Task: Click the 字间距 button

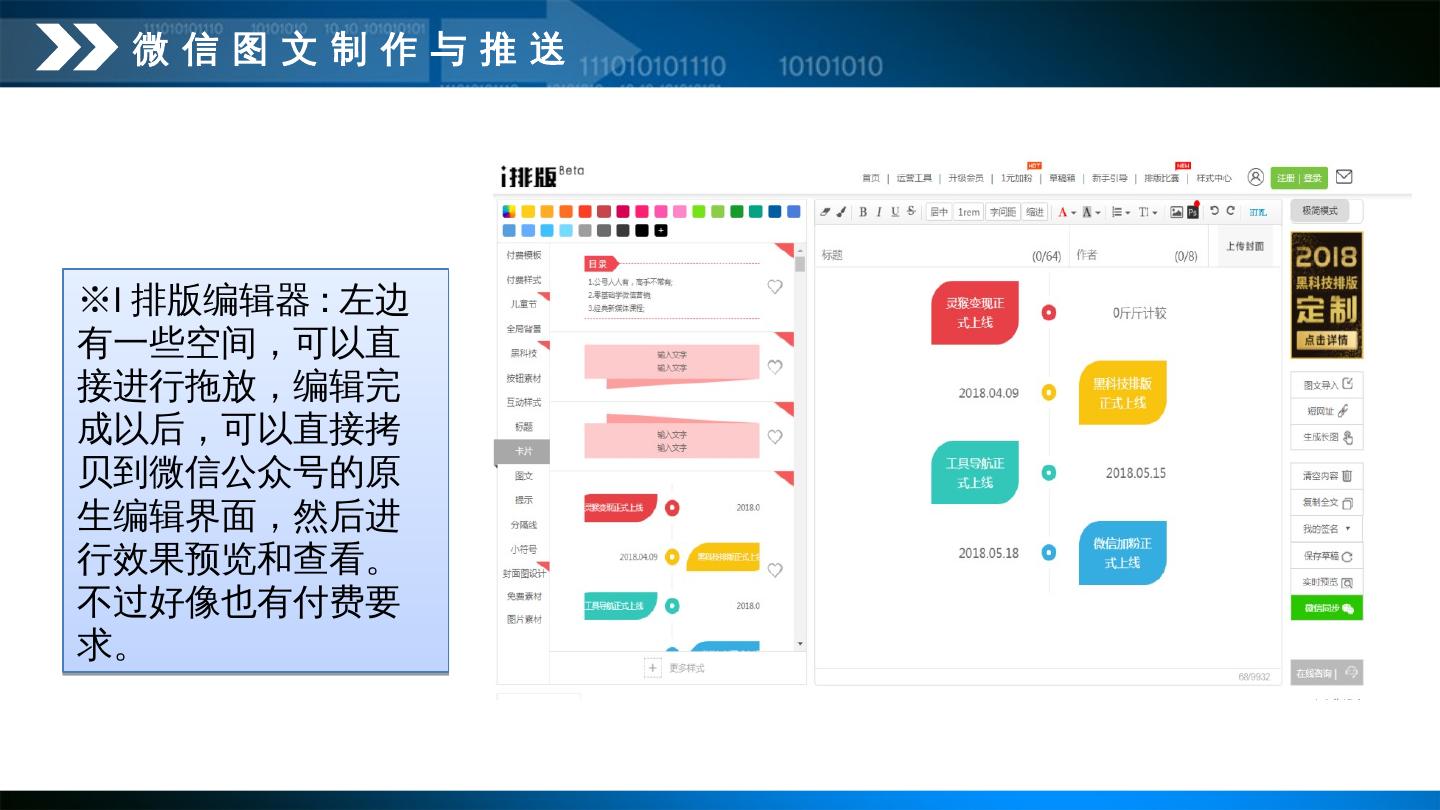Action: click(x=1003, y=212)
